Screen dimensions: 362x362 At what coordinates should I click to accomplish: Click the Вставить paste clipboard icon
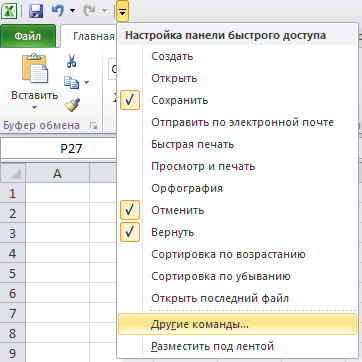point(35,68)
